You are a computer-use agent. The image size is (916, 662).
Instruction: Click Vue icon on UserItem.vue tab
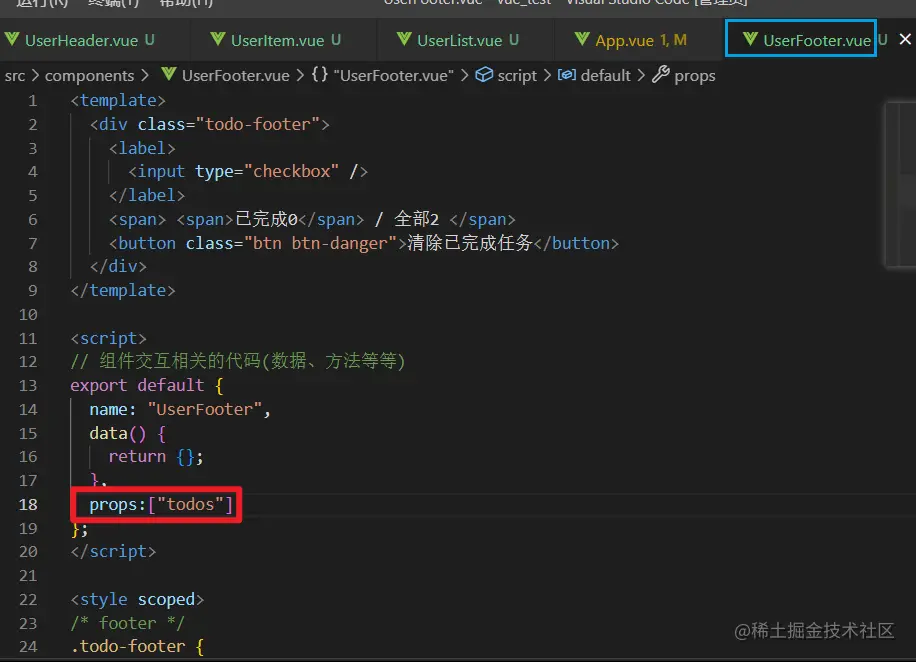point(218,40)
